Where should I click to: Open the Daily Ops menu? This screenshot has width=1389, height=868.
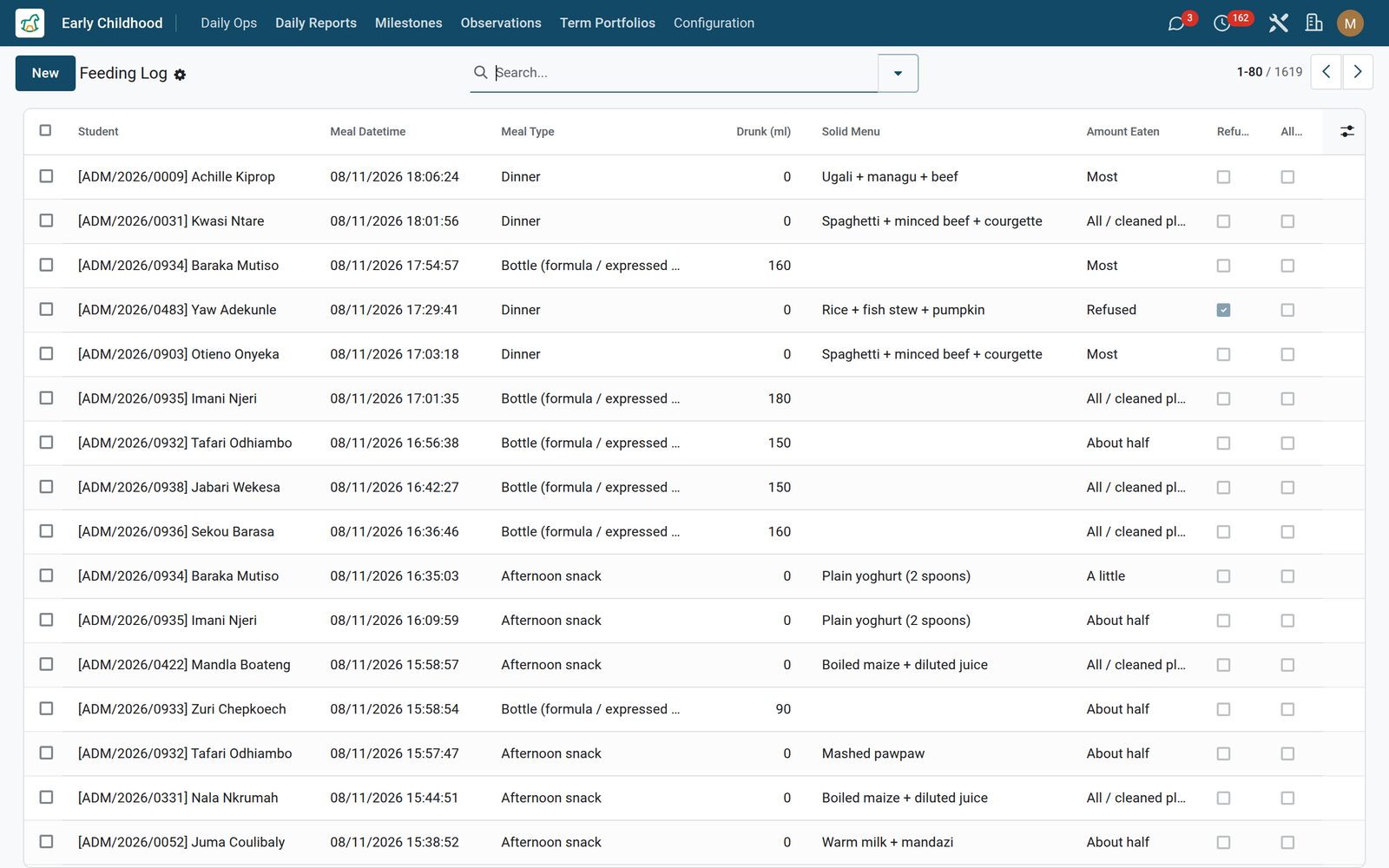228,23
